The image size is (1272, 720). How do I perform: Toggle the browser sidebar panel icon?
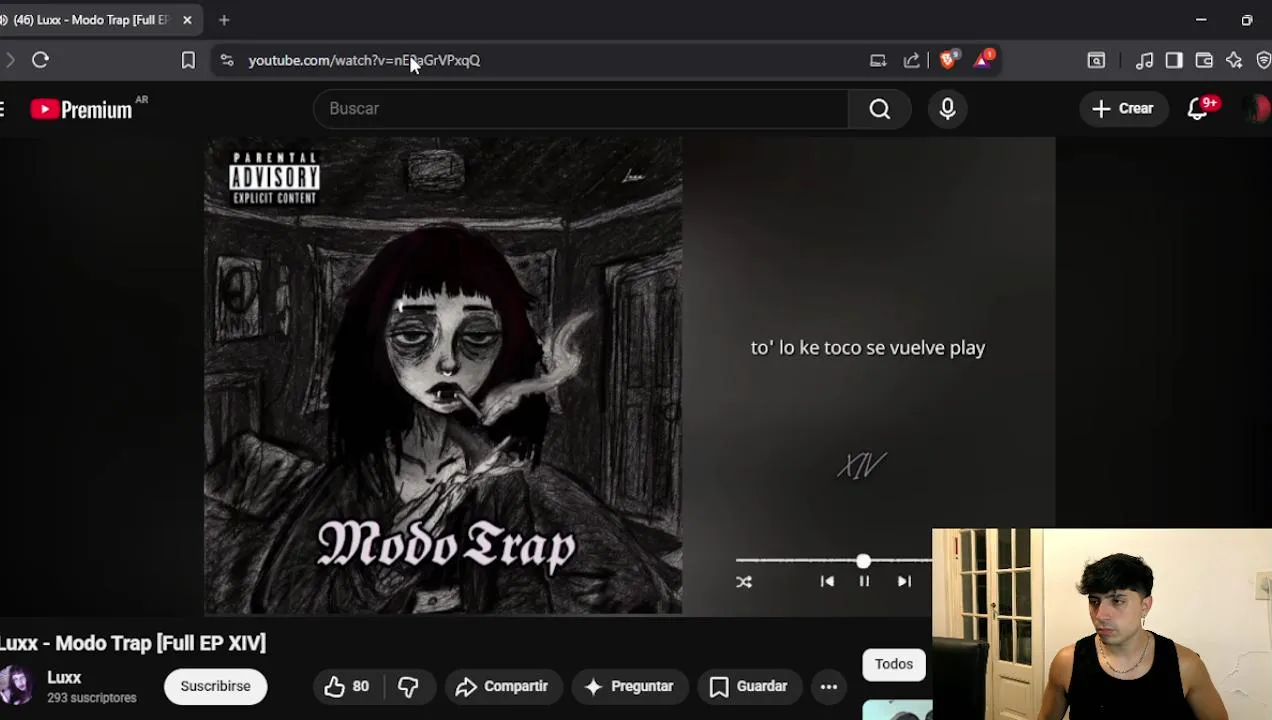(x=1174, y=60)
